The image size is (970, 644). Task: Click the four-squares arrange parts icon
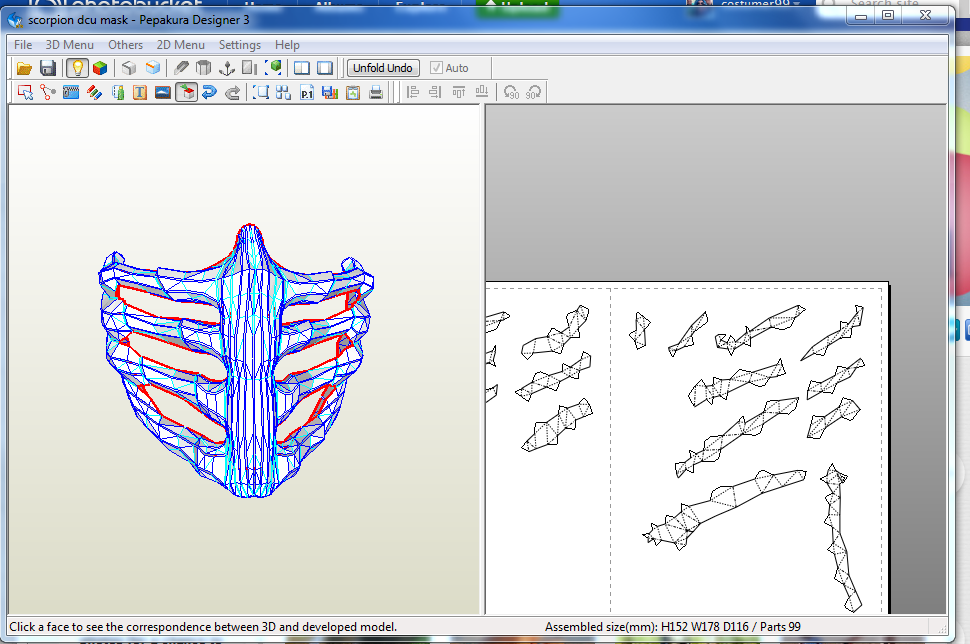pos(283,93)
